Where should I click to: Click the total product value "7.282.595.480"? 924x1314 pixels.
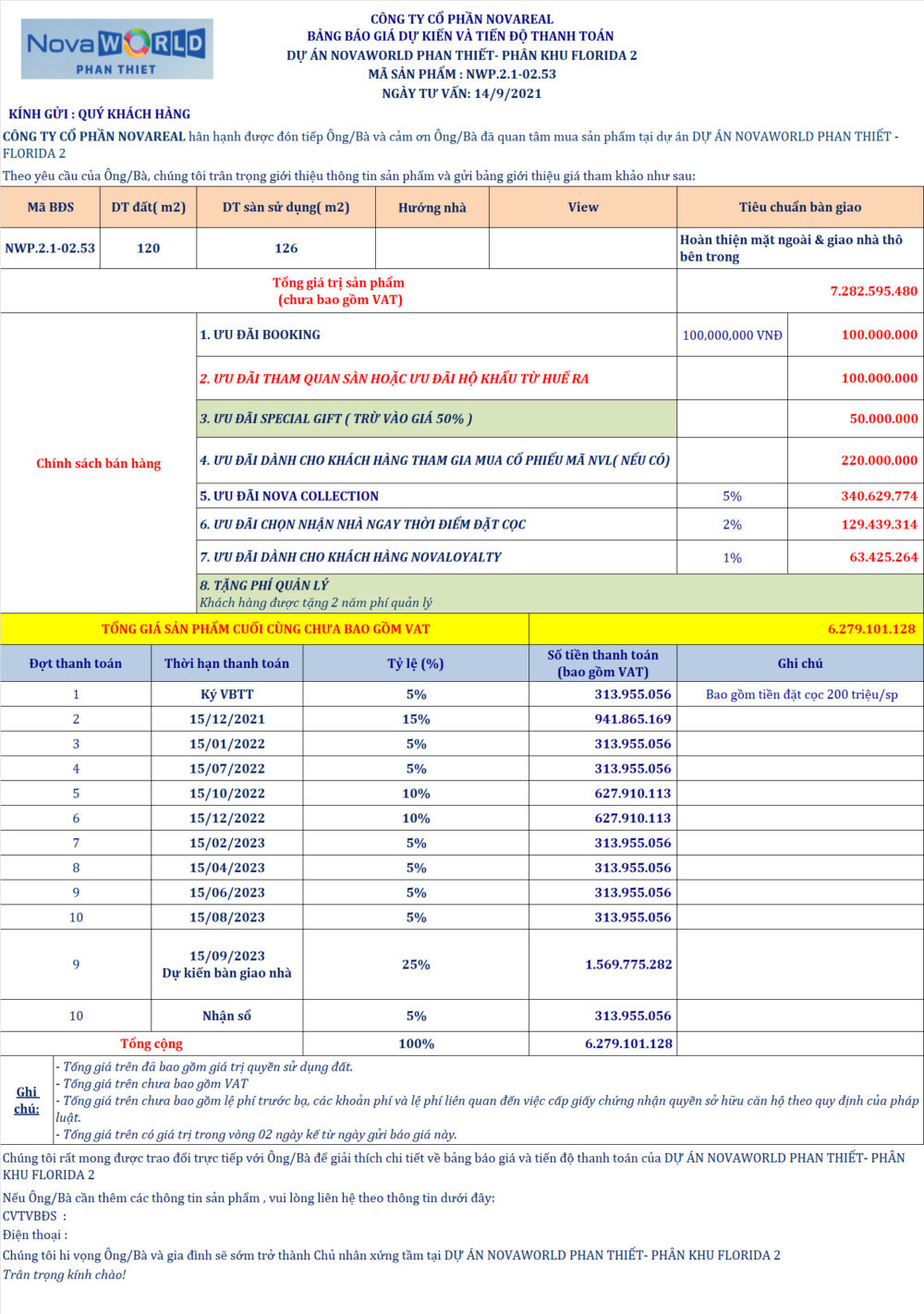[873, 291]
